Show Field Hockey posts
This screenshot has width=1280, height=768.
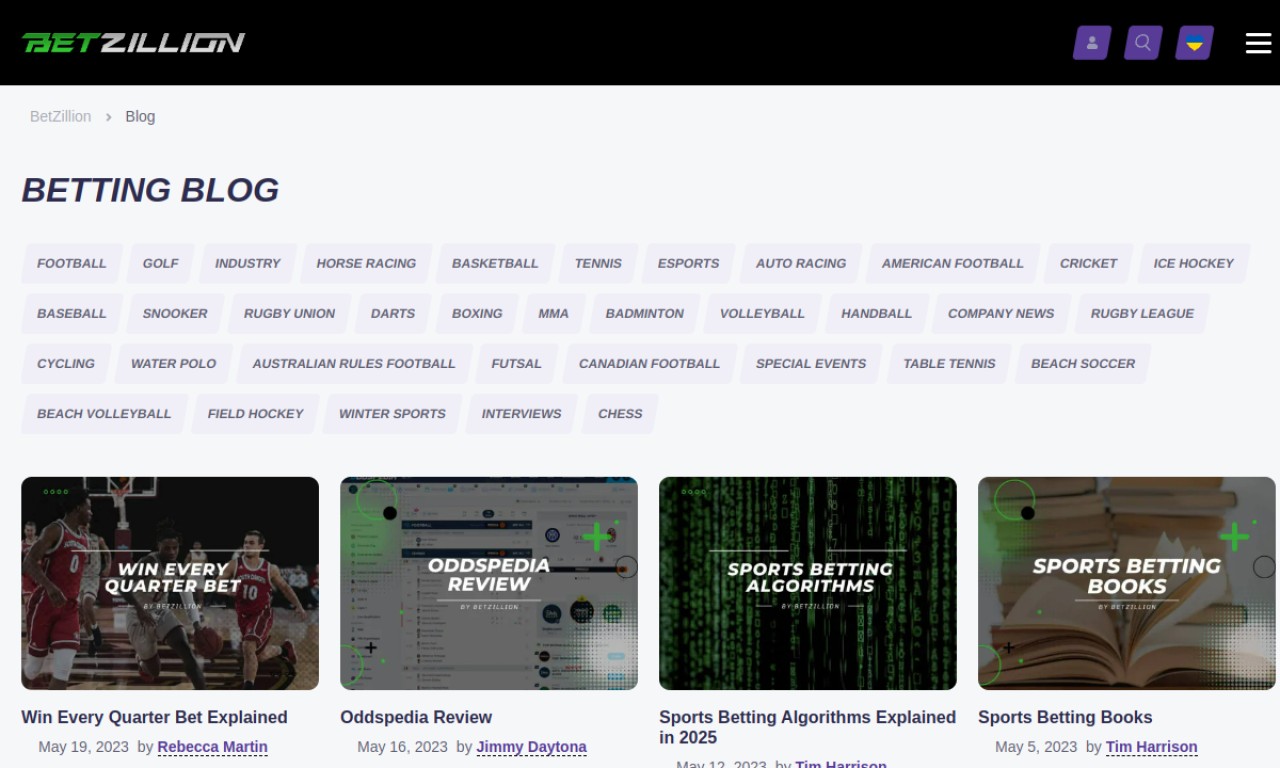[255, 413]
